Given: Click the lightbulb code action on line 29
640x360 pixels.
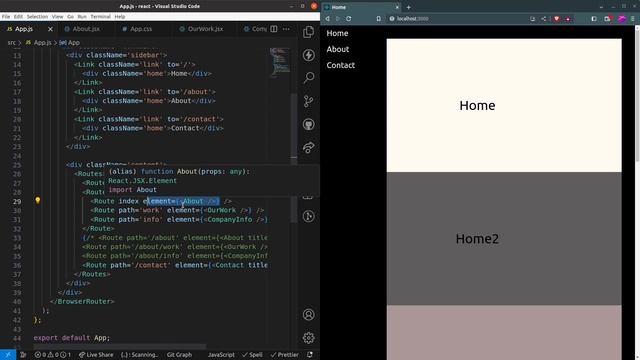Looking at the screenshot, I should (x=38, y=200).
